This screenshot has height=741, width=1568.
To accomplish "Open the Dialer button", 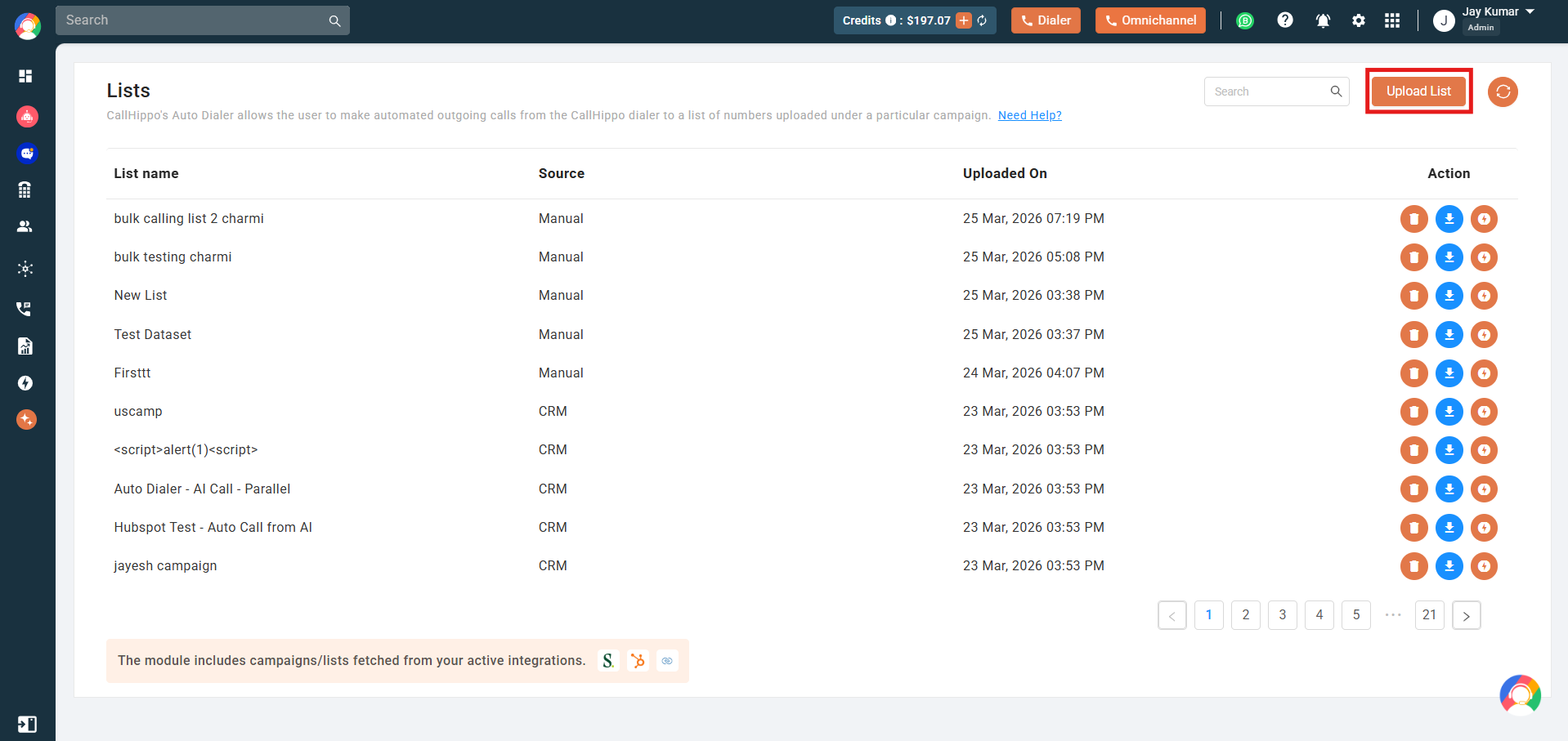I will coord(1046,20).
